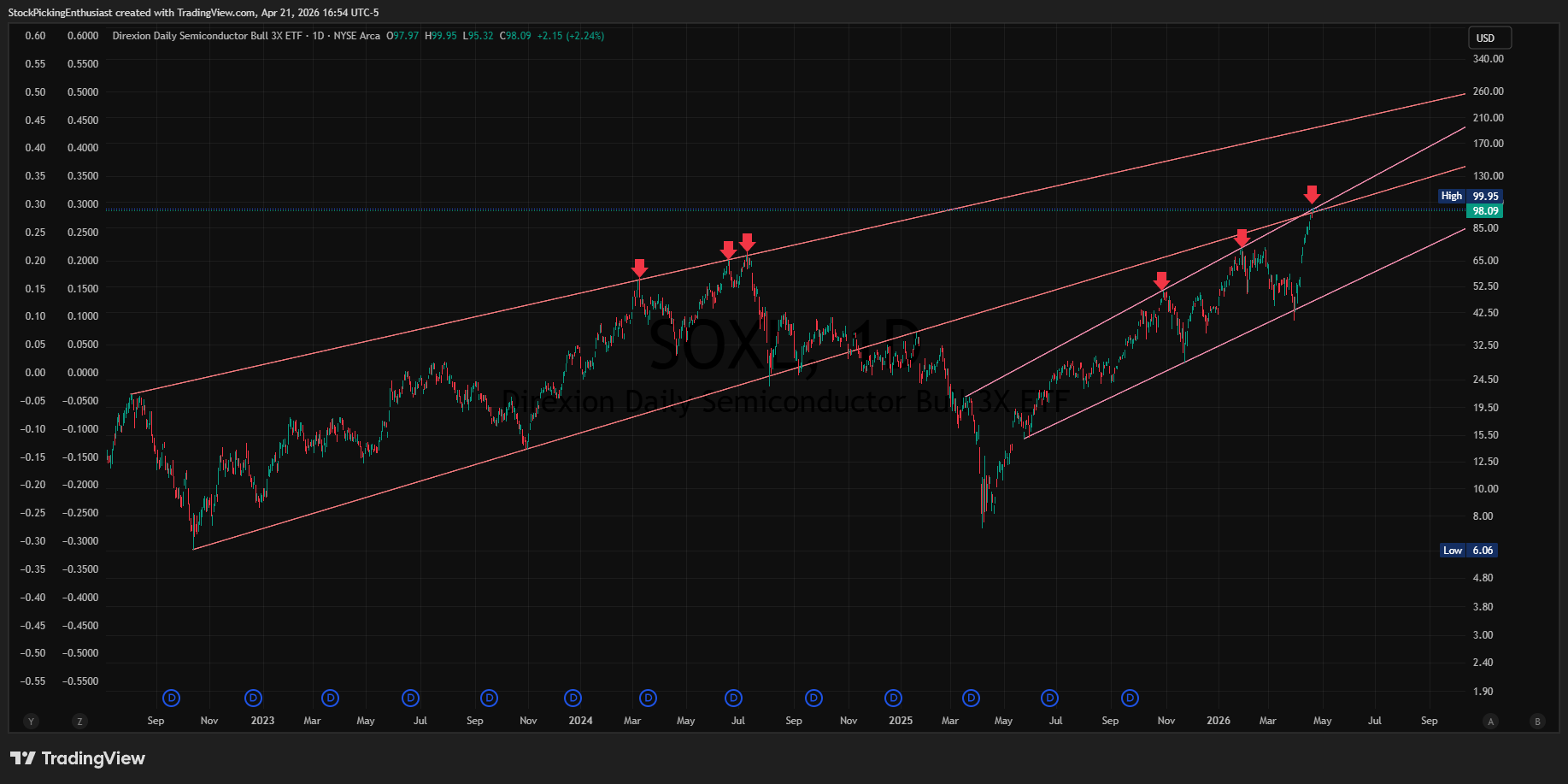Open the dividend marker just left of 2025
Image resolution: width=1568 pixels, height=784 pixels.
click(x=894, y=699)
